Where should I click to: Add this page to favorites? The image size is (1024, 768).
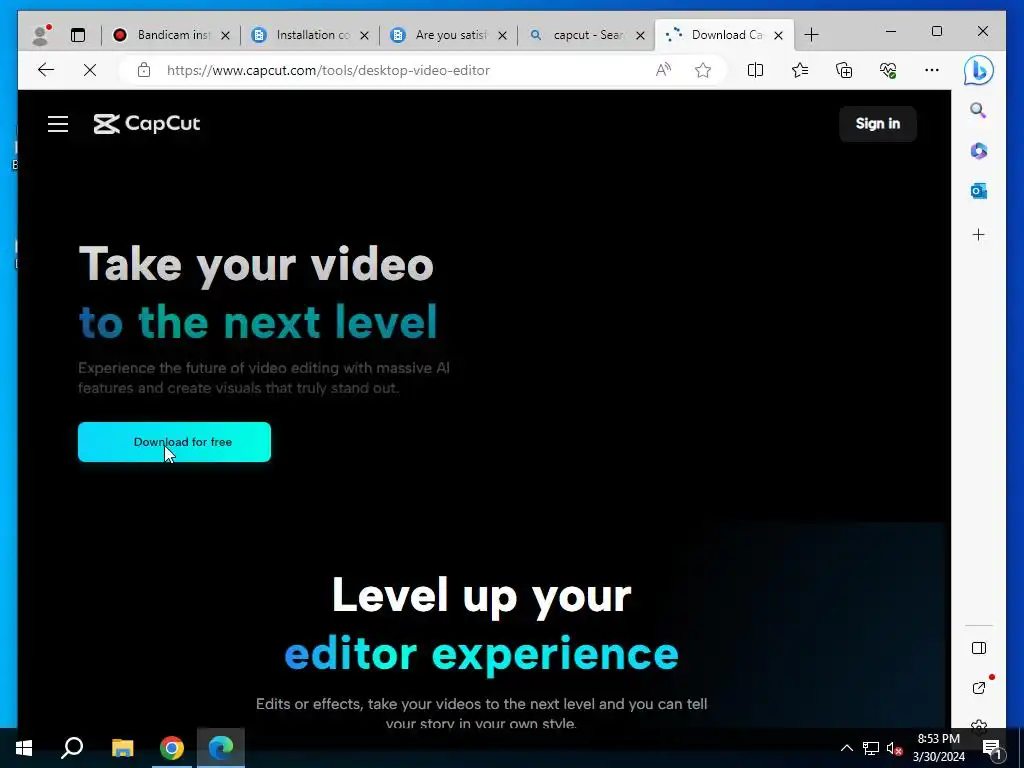(x=703, y=70)
